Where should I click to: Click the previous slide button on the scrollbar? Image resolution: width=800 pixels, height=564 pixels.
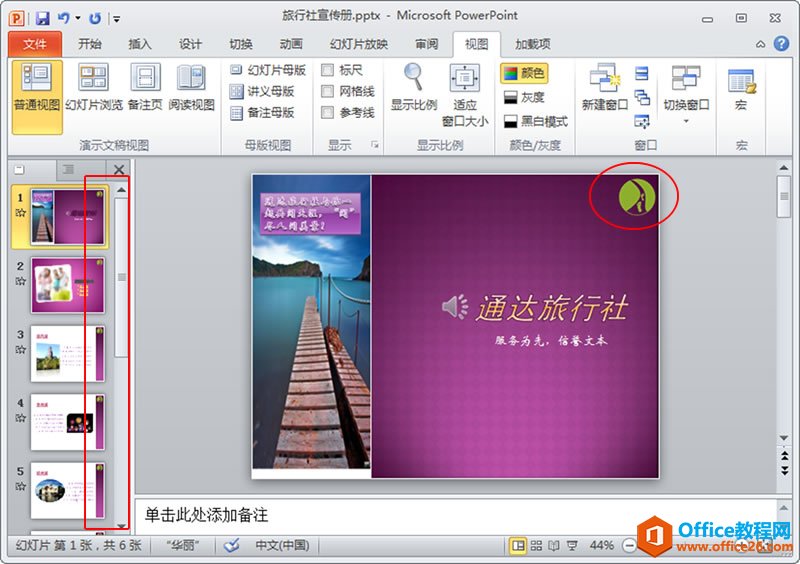point(784,456)
